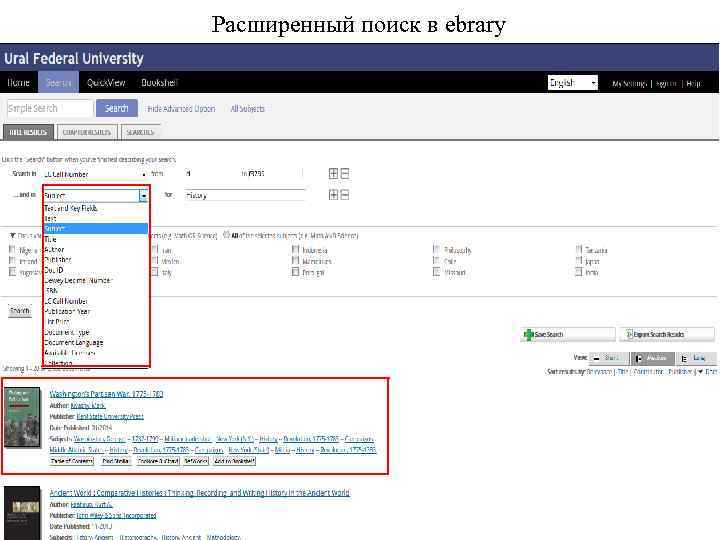
Task: Switch to the Short results view
Action: pyautogui.click(x=609, y=358)
